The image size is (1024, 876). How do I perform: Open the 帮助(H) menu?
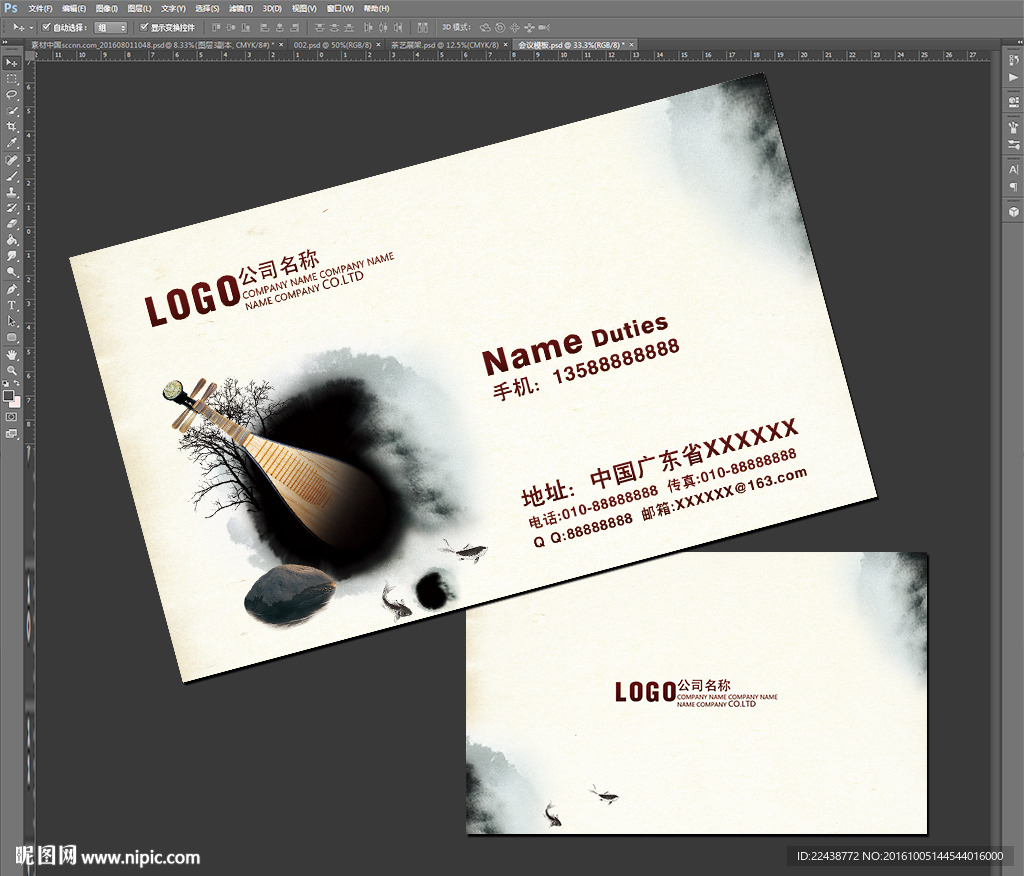click(376, 8)
